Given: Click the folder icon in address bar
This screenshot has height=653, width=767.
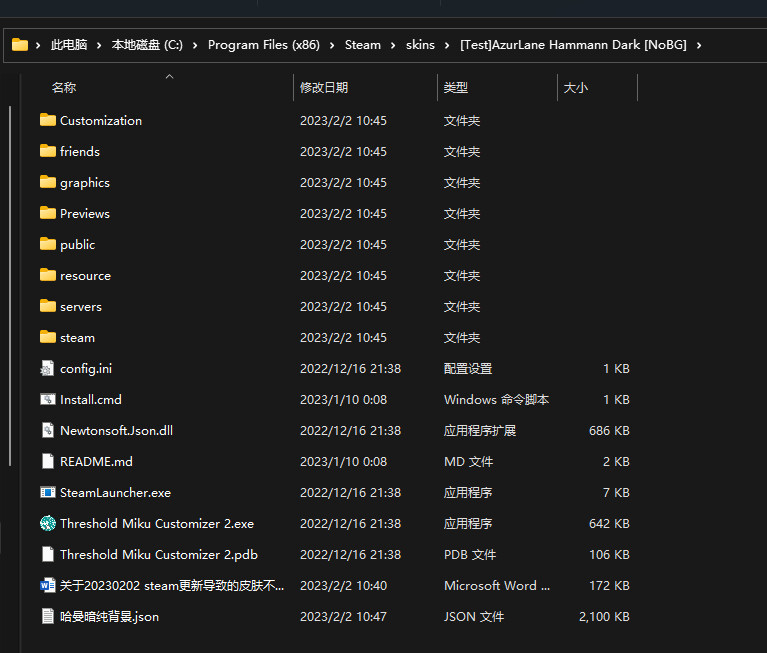Looking at the screenshot, I should pyautogui.click(x=20, y=45).
